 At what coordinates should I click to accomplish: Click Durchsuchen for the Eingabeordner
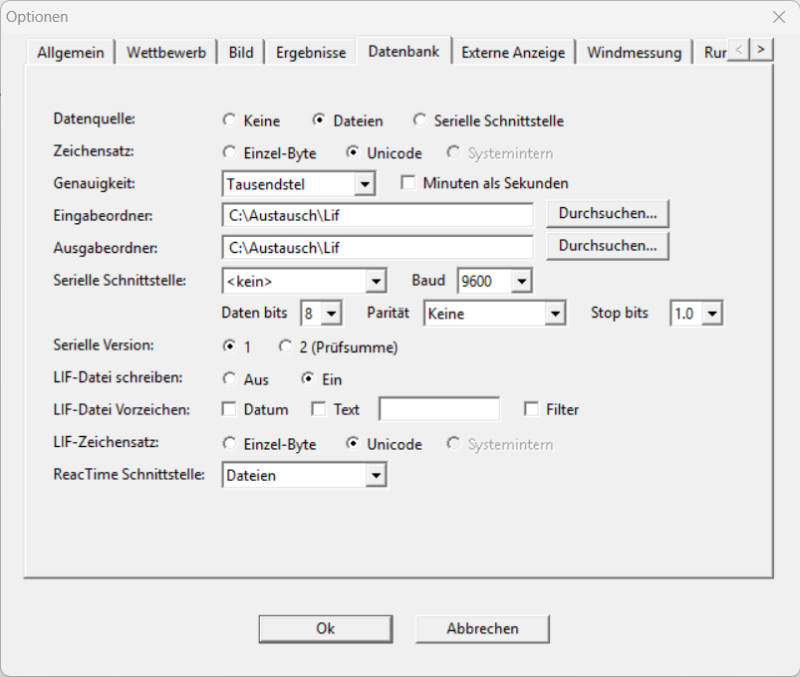(607, 213)
